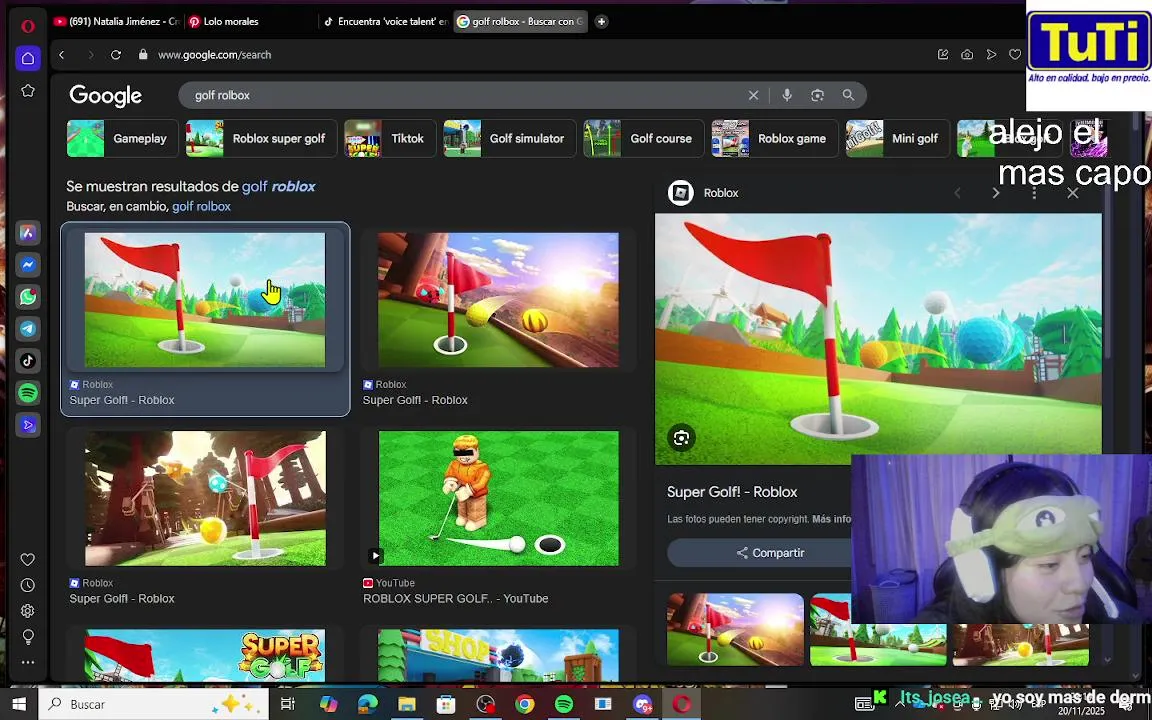Add page to bookmarks heart in address bar

[x=1015, y=54]
